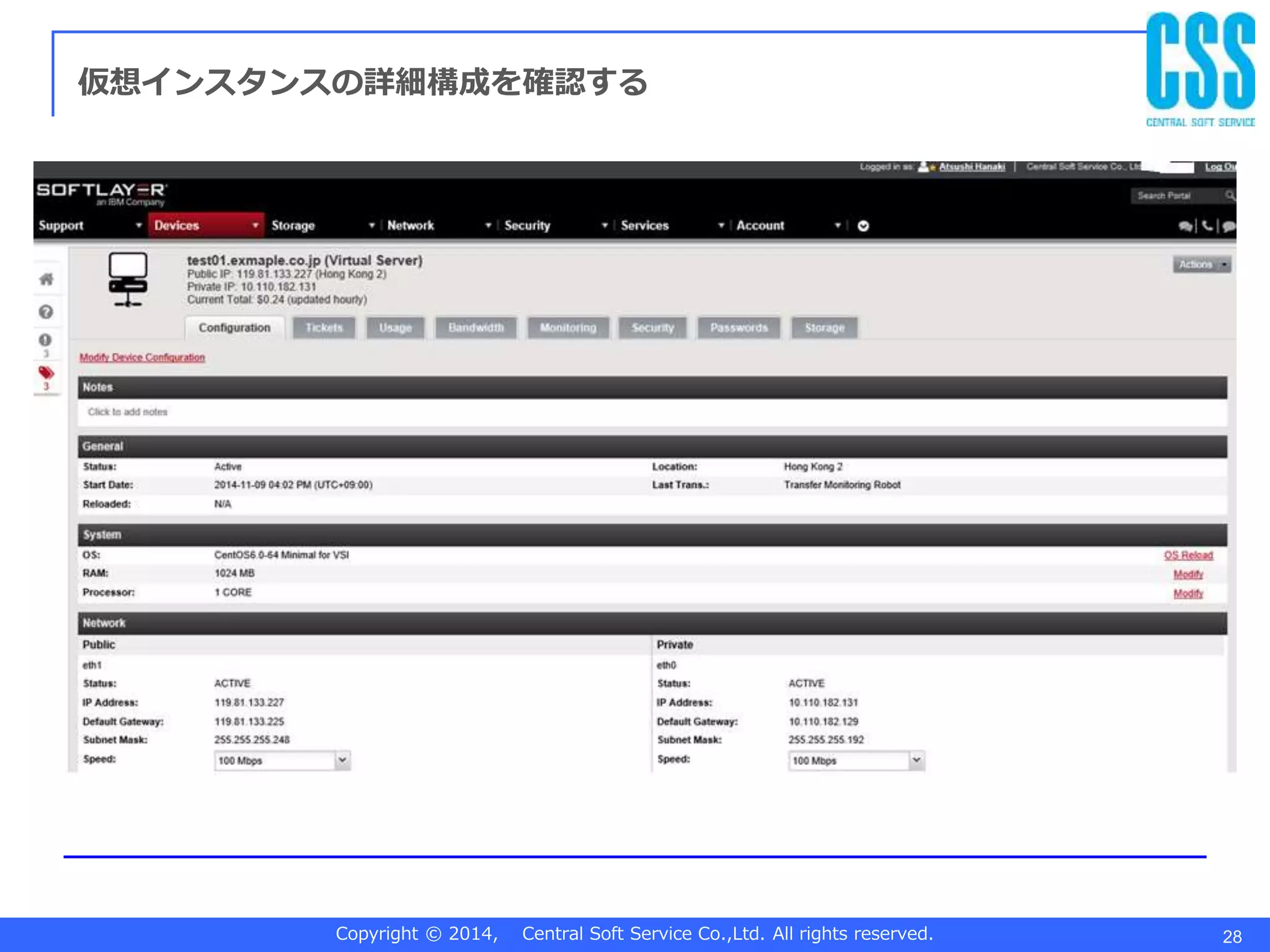Click the search magnifier icon

pyautogui.click(x=1229, y=196)
